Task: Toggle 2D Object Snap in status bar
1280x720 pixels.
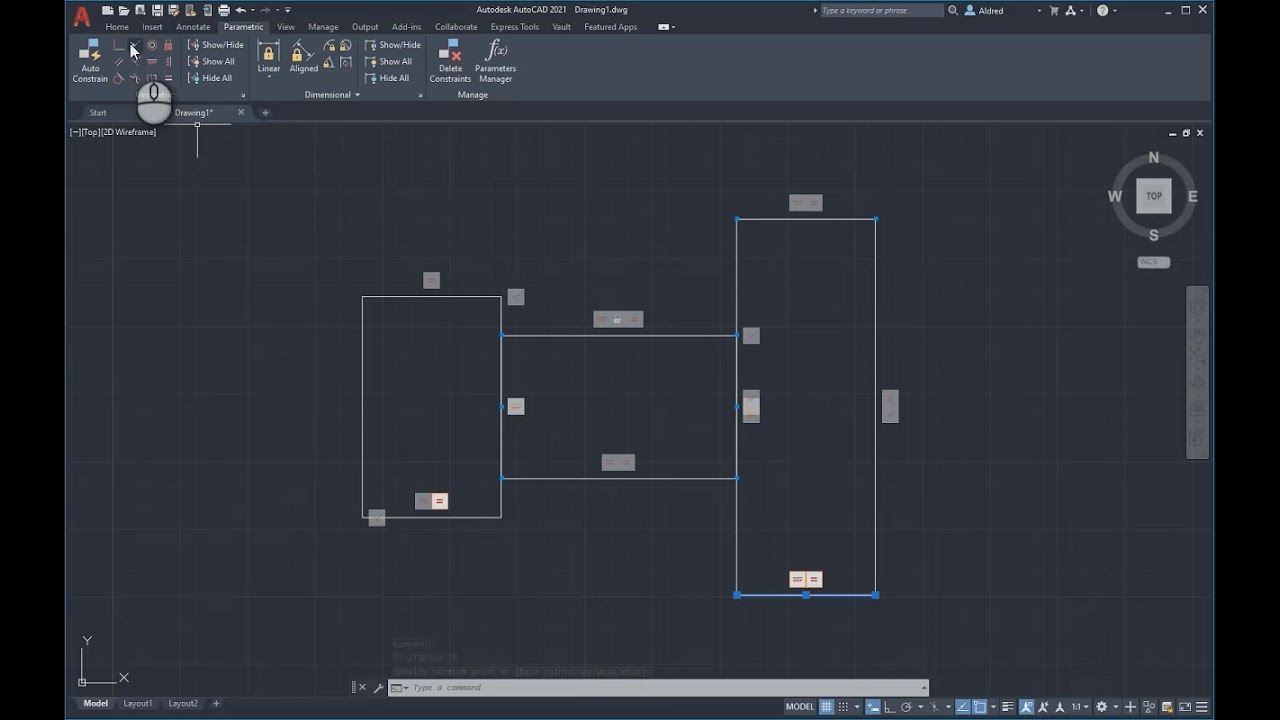Action: pyautogui.click(x=980, y=707)
